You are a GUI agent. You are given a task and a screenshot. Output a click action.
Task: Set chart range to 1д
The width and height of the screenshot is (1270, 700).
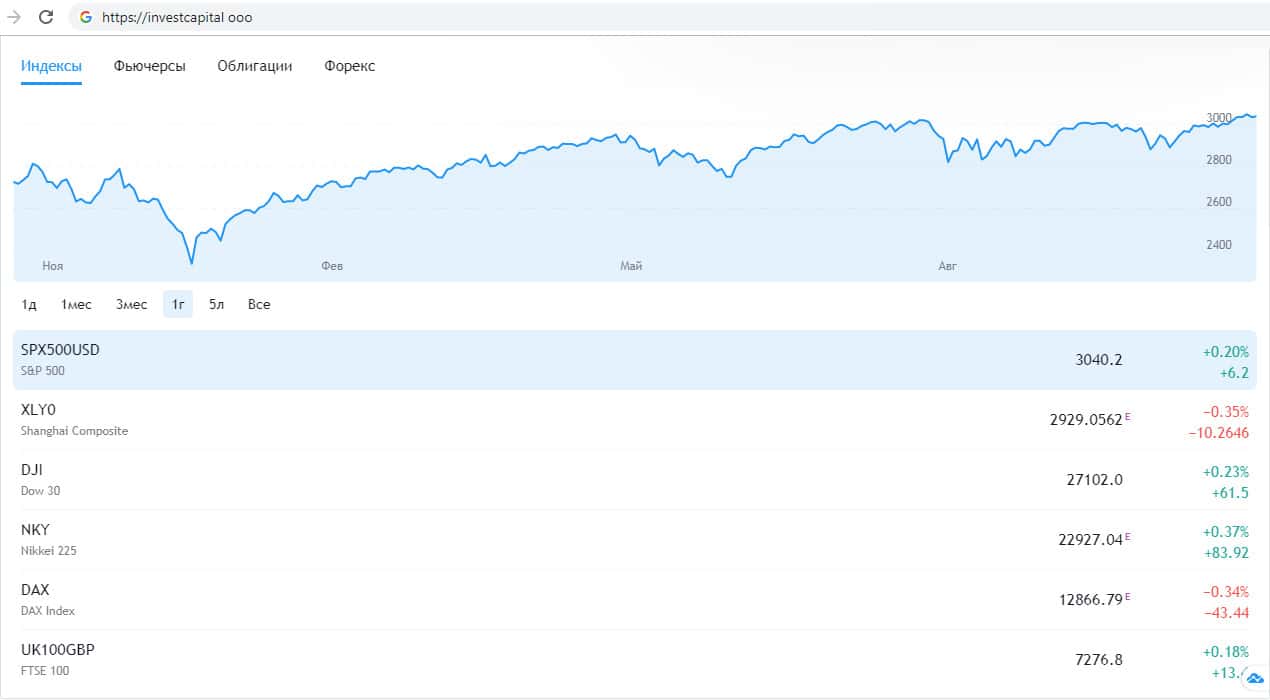tap(29, 304)
